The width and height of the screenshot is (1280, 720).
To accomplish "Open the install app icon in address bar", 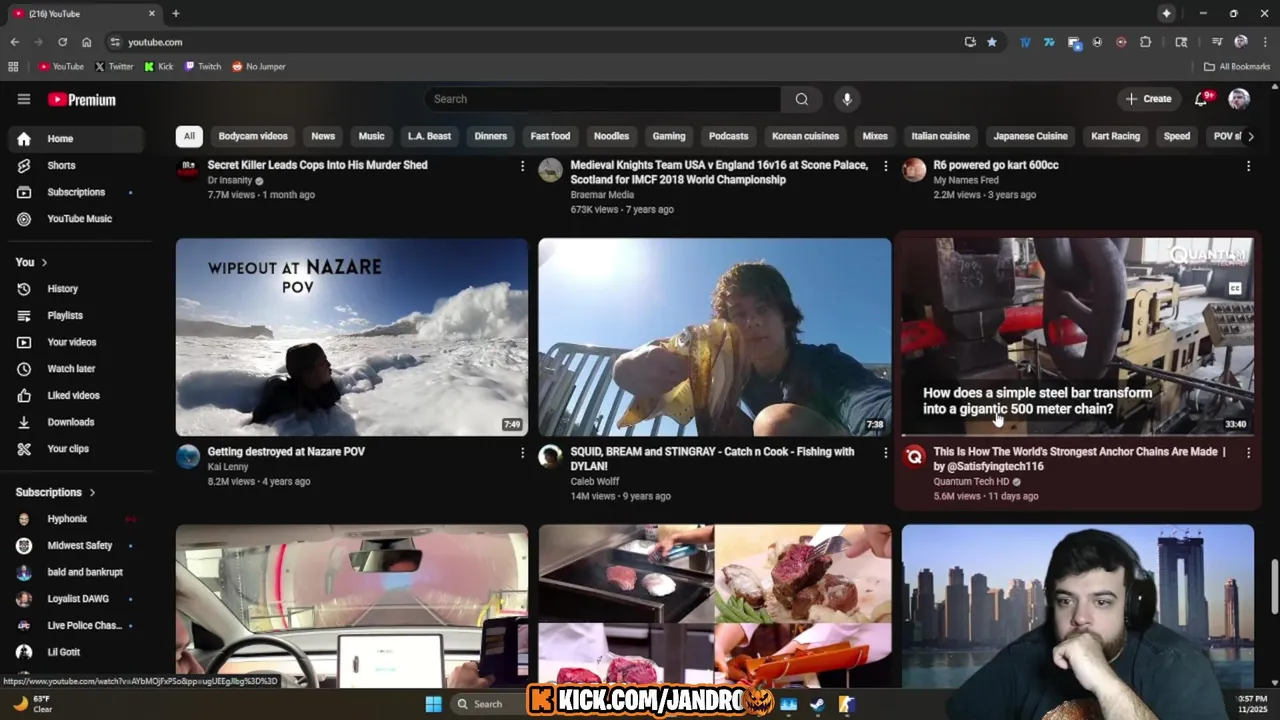I will click(x=970, y=42).
